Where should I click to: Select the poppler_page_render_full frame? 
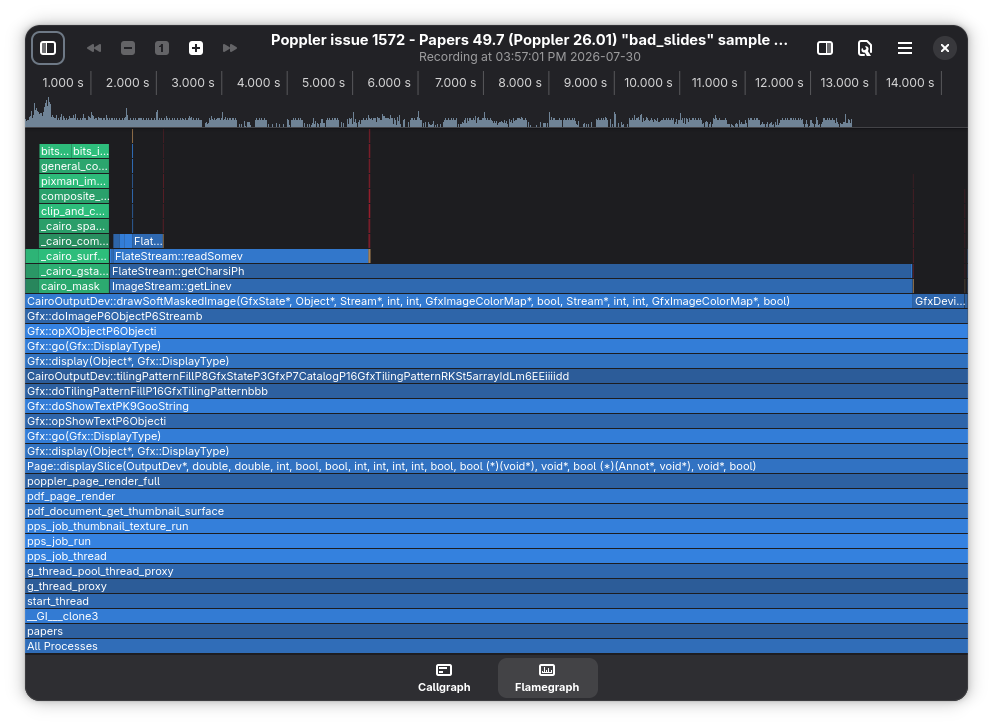coord(496,481)
